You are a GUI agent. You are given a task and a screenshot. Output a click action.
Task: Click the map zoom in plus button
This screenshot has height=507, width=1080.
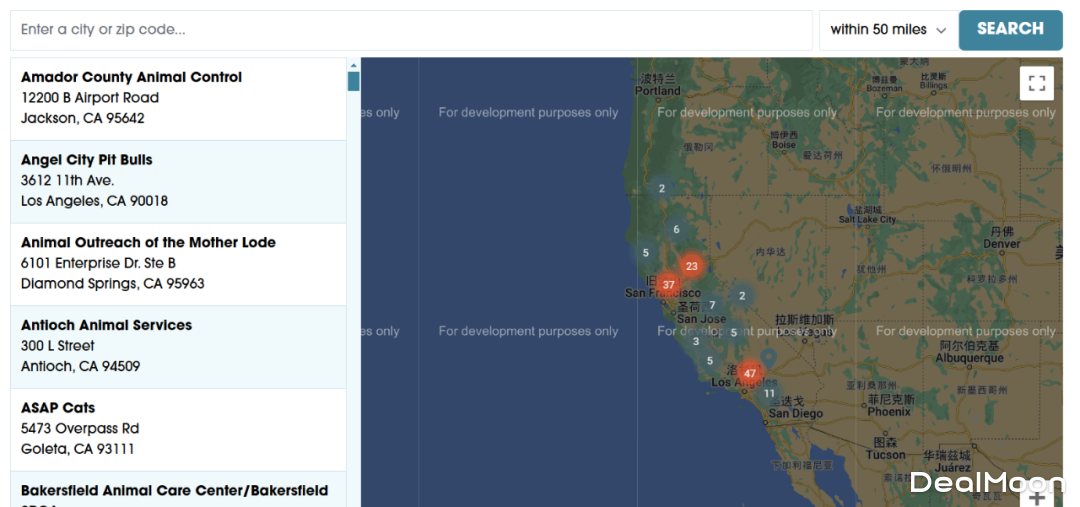[x=1037, y=497]
